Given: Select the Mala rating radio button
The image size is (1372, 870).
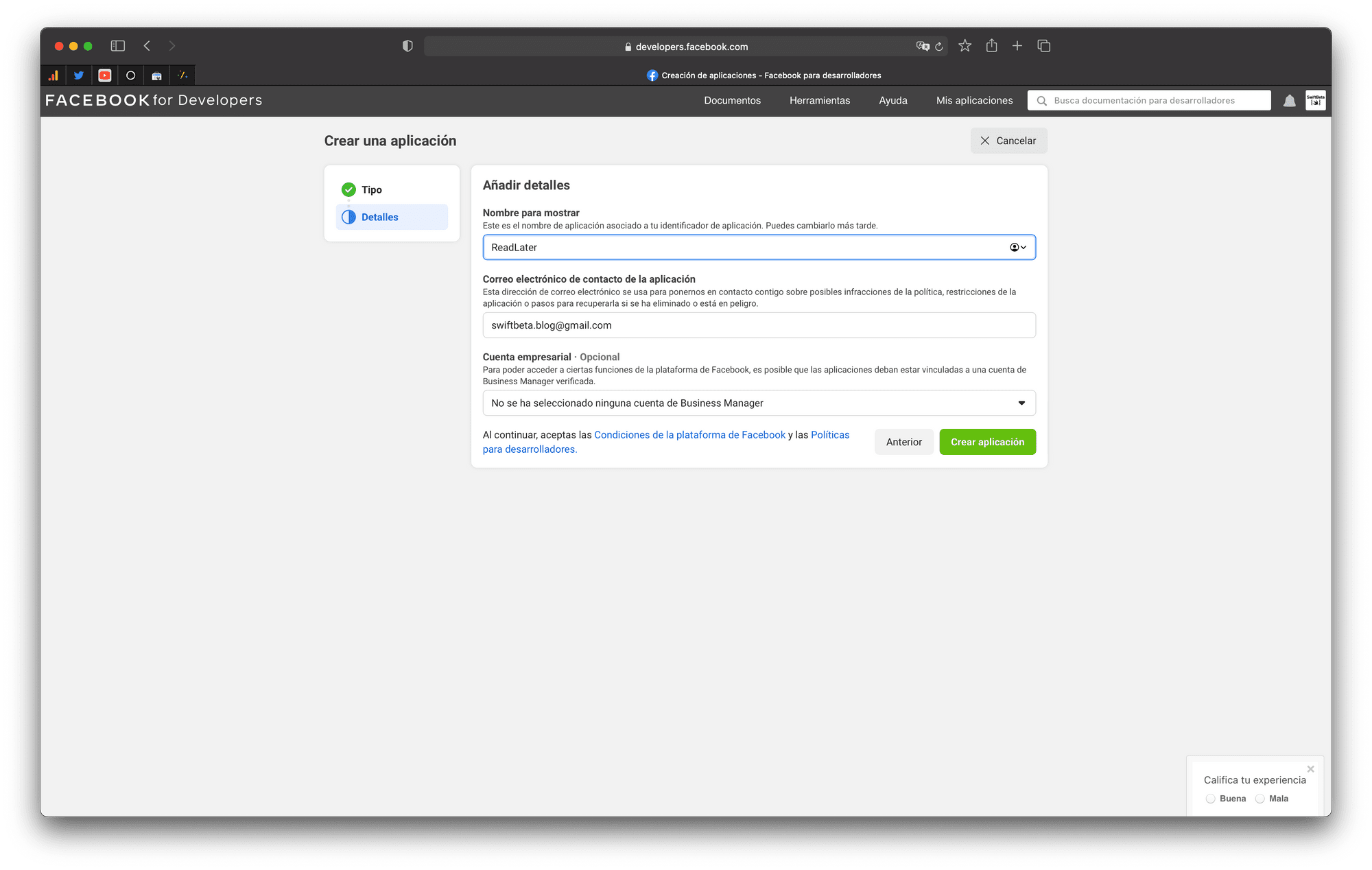Looking at the screenshot, I should [1260, 799].
